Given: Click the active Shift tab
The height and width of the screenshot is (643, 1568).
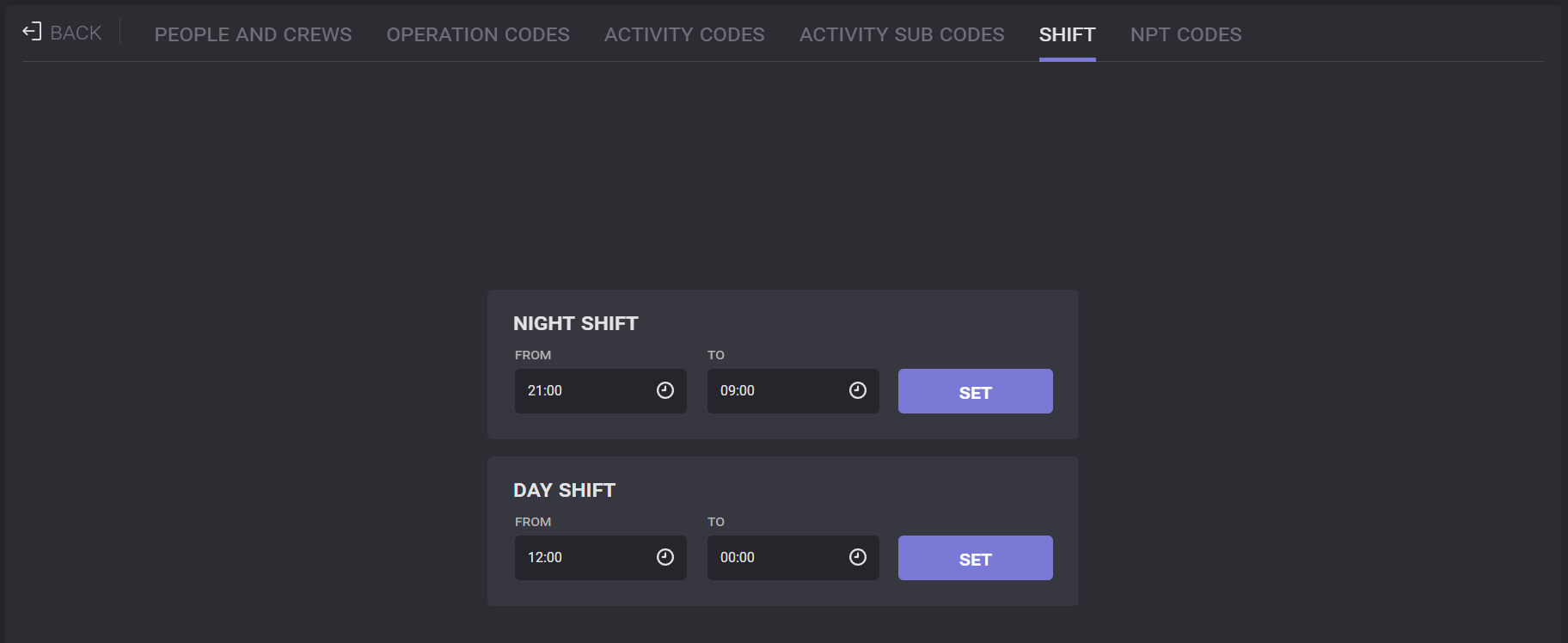Looking at the screenshot, I should (x=1067, y=34).
